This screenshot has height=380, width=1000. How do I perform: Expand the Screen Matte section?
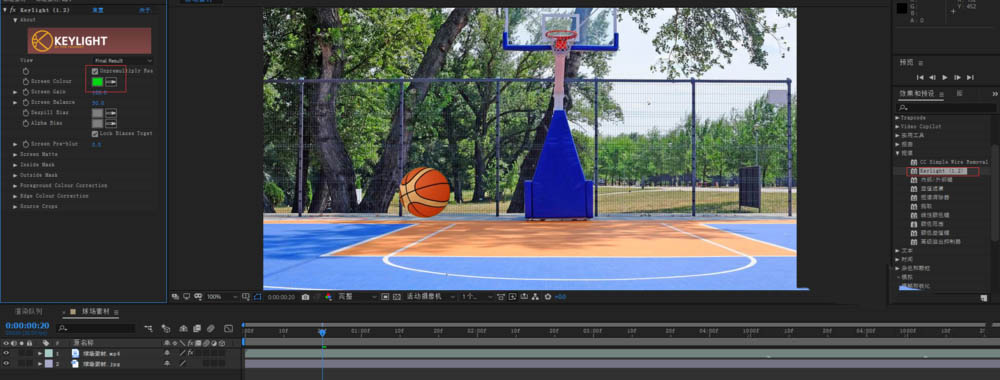[x=15, y=154]
